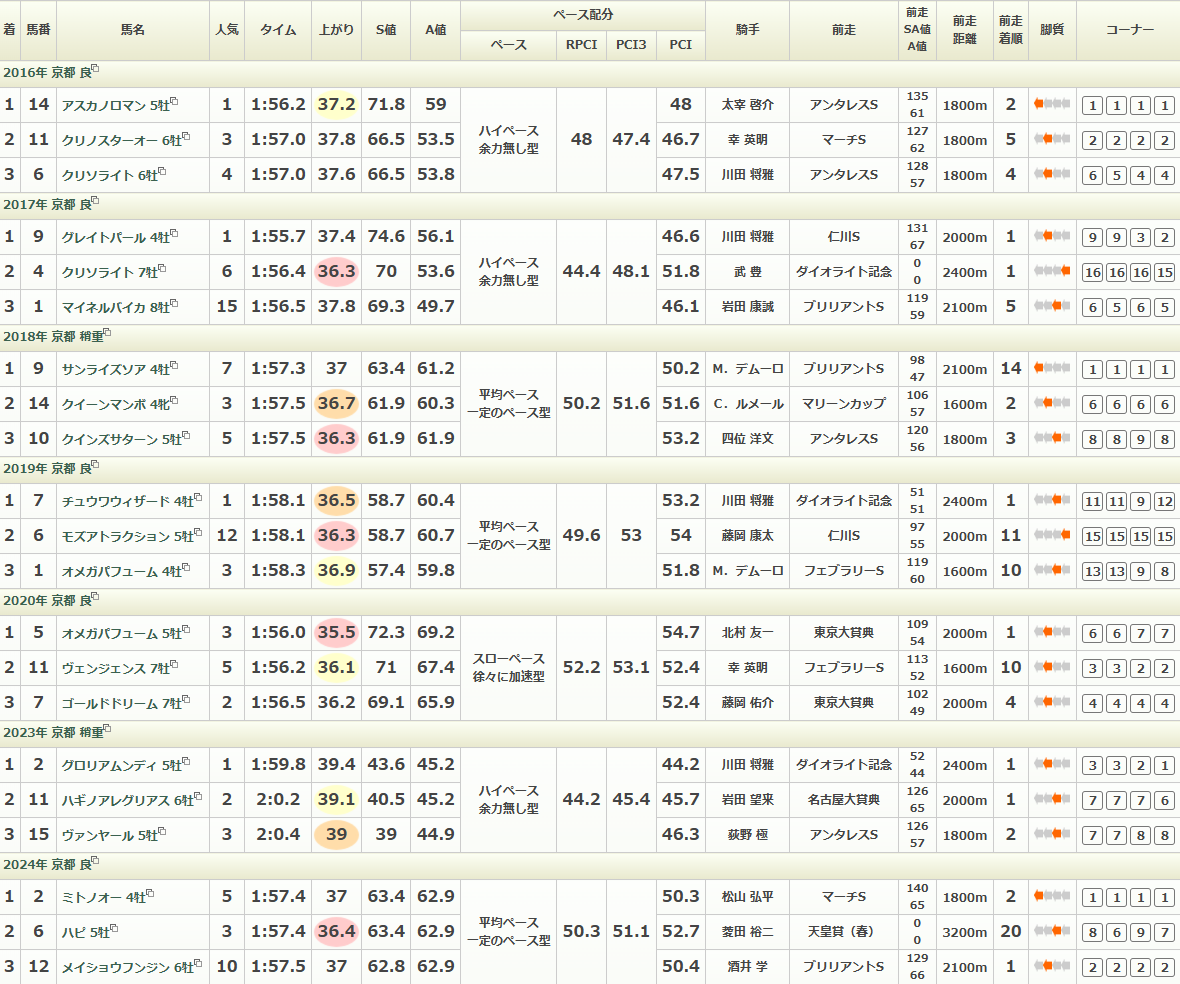Click running-style arrow icon in ハピ row
Screen dimensions: 1180x984
(1051, 932)
